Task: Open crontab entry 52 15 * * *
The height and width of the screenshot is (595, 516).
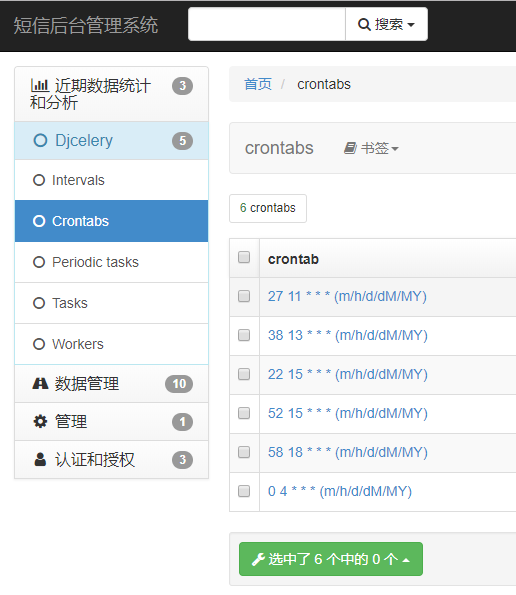Action: coord(348,413)
